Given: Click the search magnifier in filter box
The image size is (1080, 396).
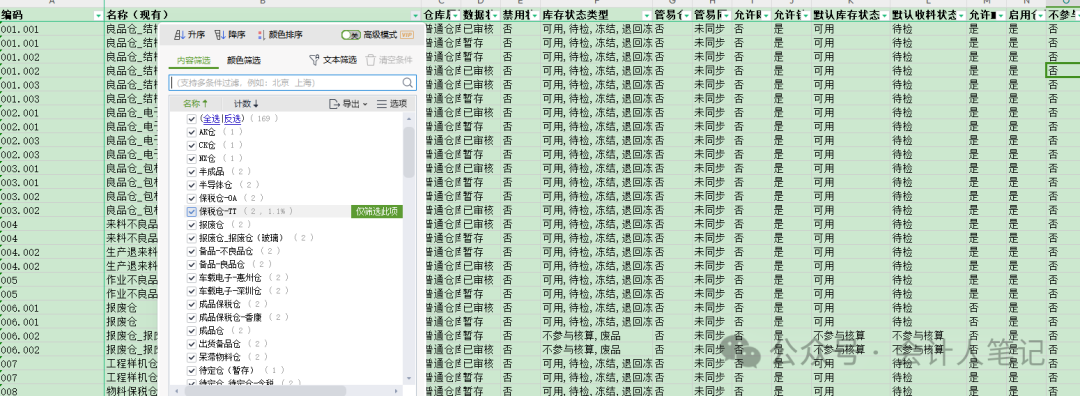Looking at the screenshot, I should (408, 83).
